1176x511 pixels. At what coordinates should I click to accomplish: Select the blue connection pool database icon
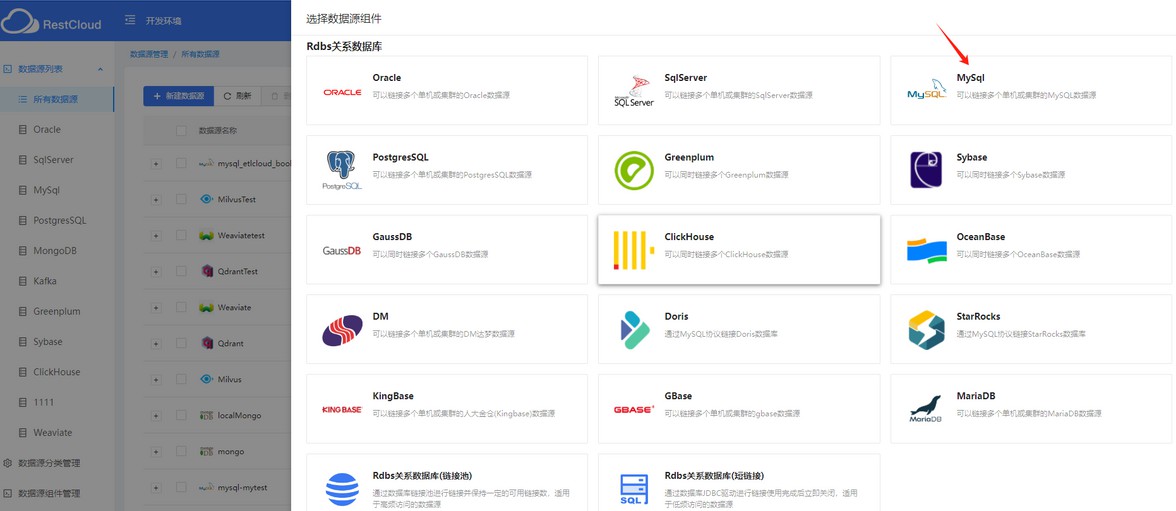(342, 489)
